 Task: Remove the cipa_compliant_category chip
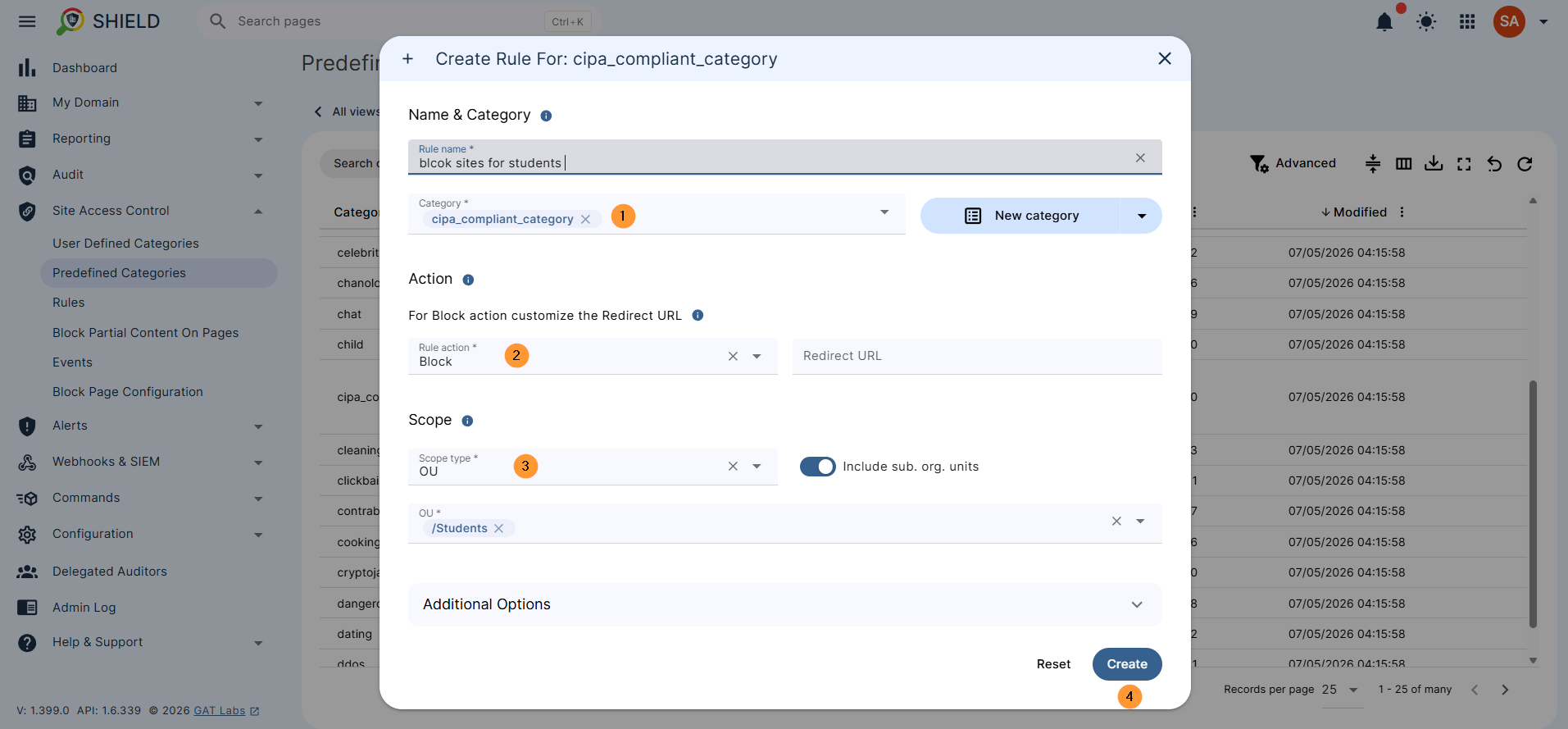tap(585, 219)
